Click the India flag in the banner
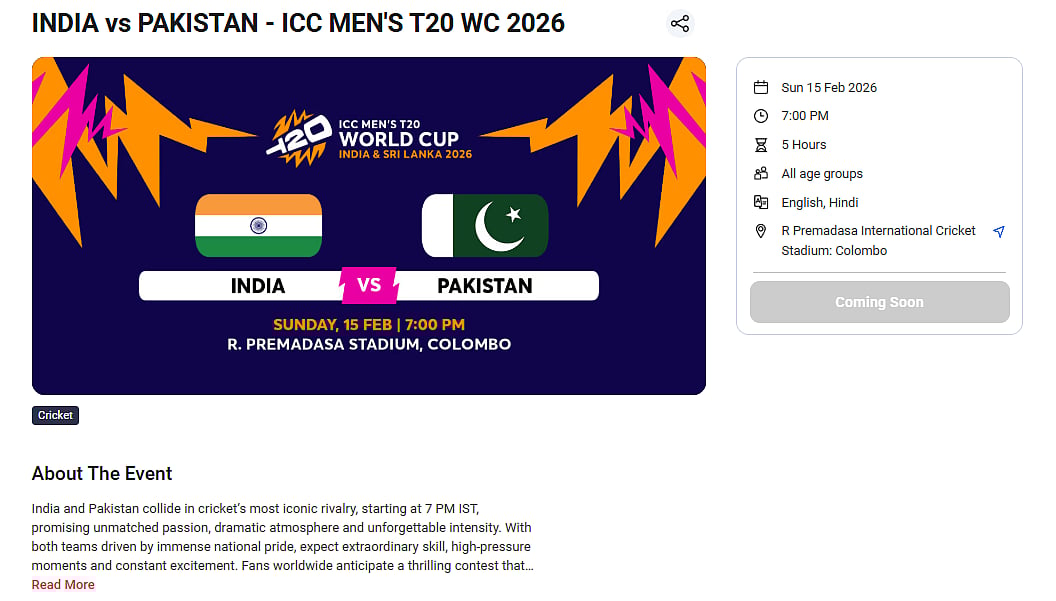The width and height of the screenshot is (1056, 601). click(258, 226)
